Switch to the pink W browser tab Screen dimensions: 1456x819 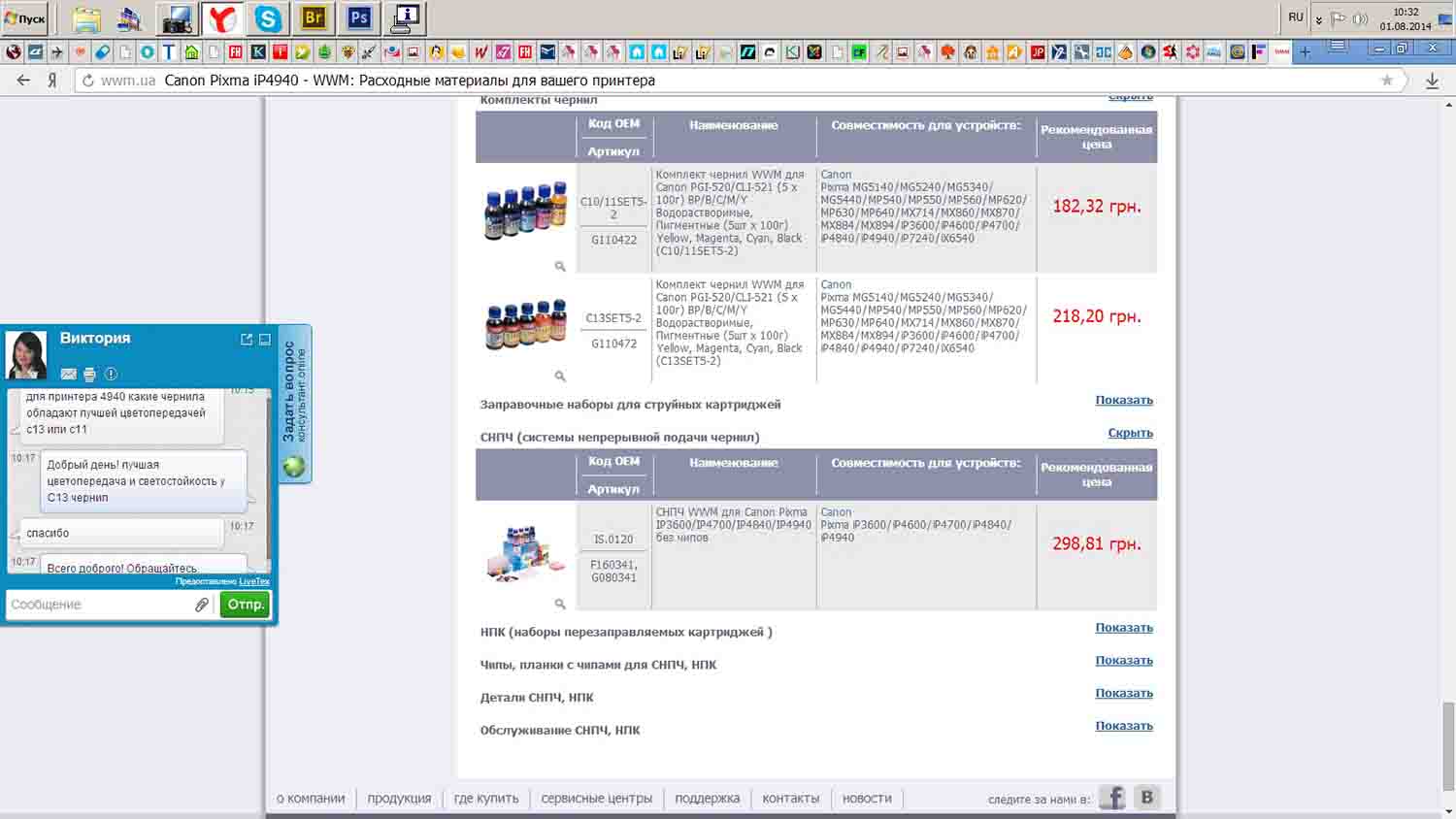click(x=480, y=51)
